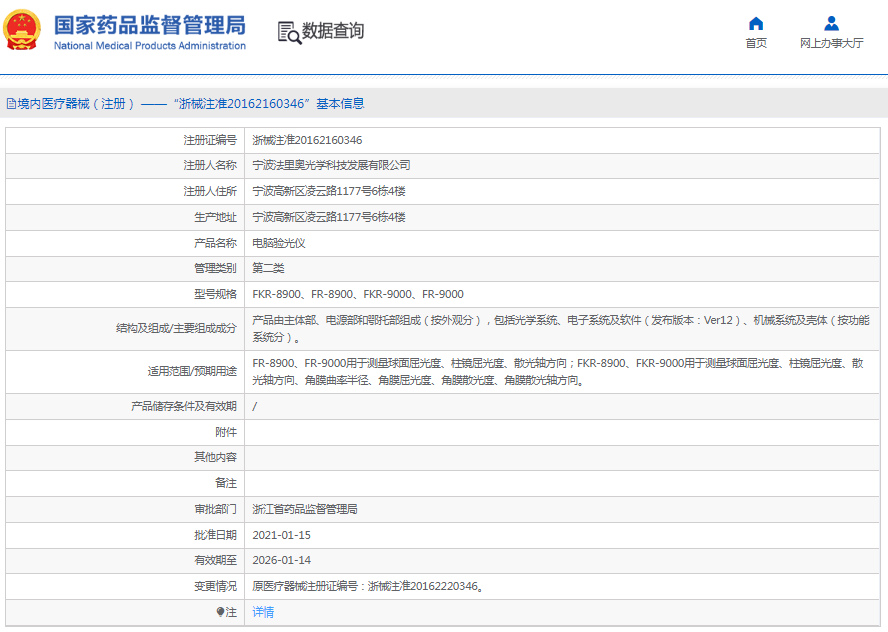Click the National Medical Products Administration subtitle
This screenshot has height=632, width=888.
149,46
